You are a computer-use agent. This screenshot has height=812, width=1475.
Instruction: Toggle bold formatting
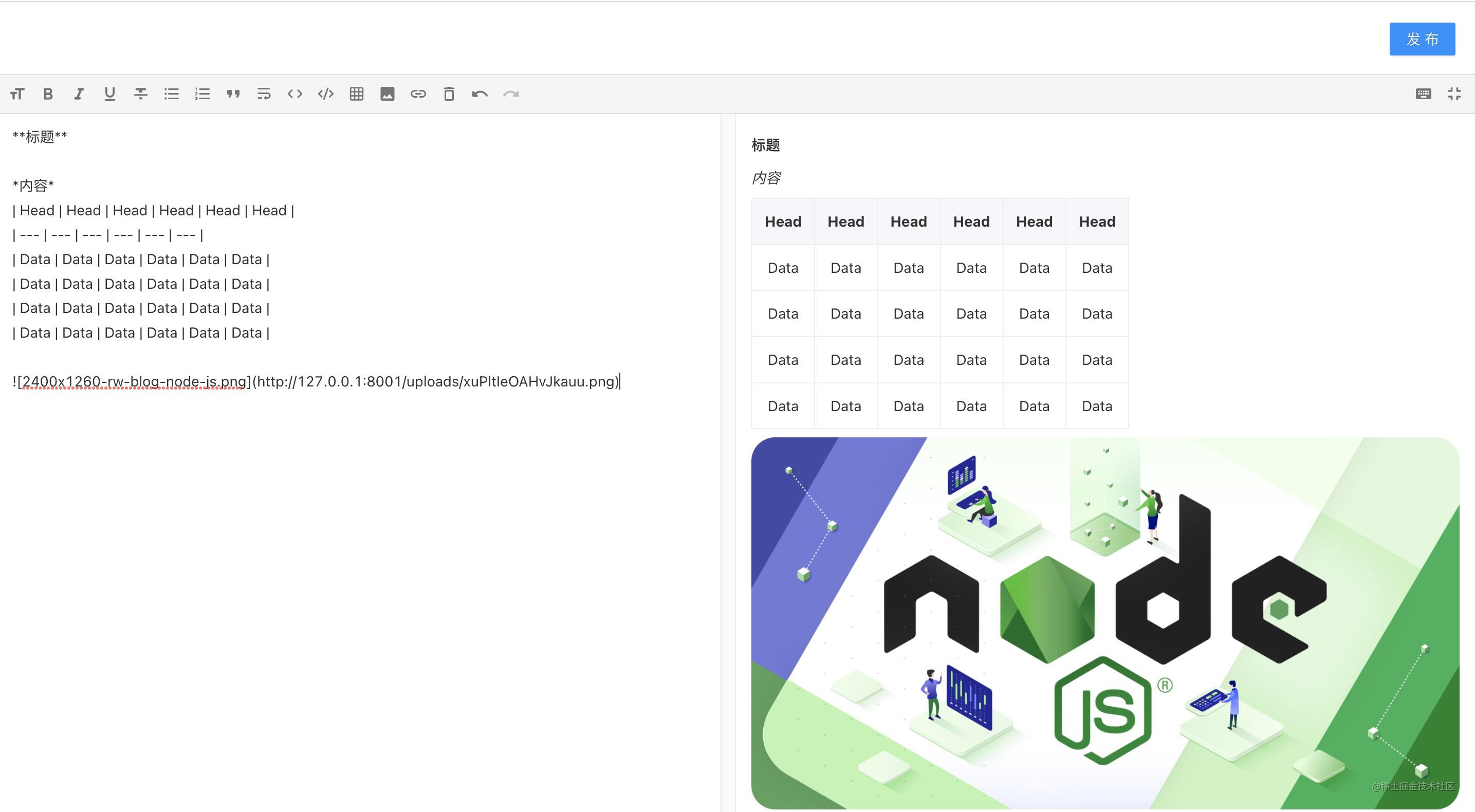[48, 94]
